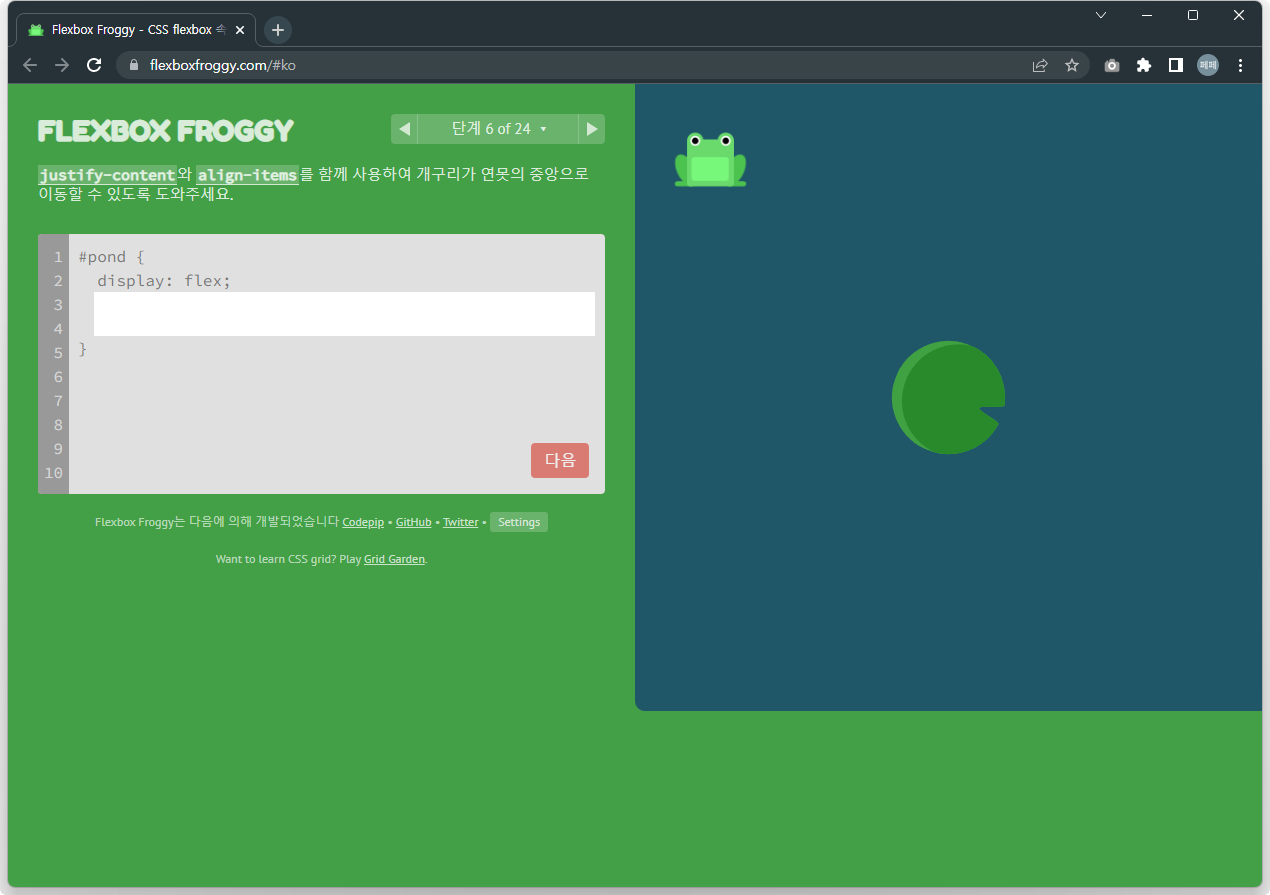View site information lock icon
The height and width of the screenshot is (895, 1270).
(x=134, y=65)
